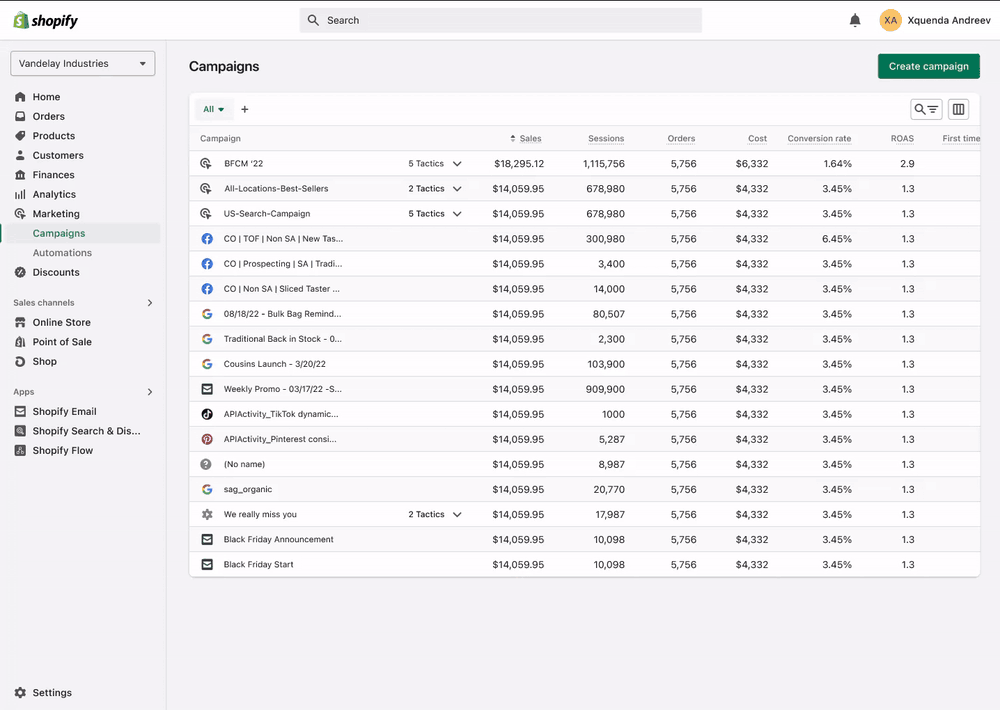Viewport: 1000px width, 710px height.
Task: Click the Home icon in sidebar
Action: tap(20, 97)
